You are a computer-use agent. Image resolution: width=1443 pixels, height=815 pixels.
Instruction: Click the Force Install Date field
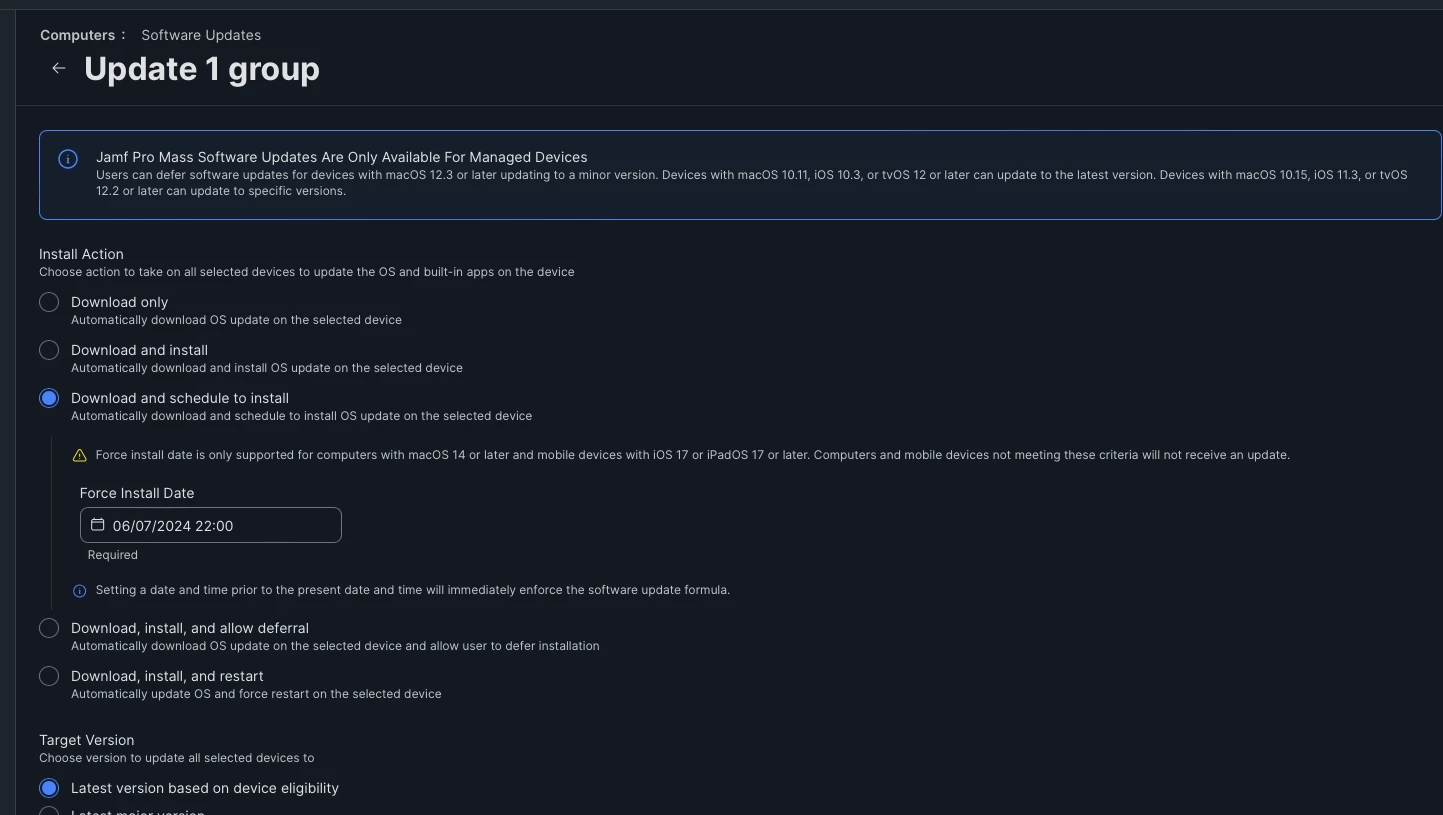211,525
